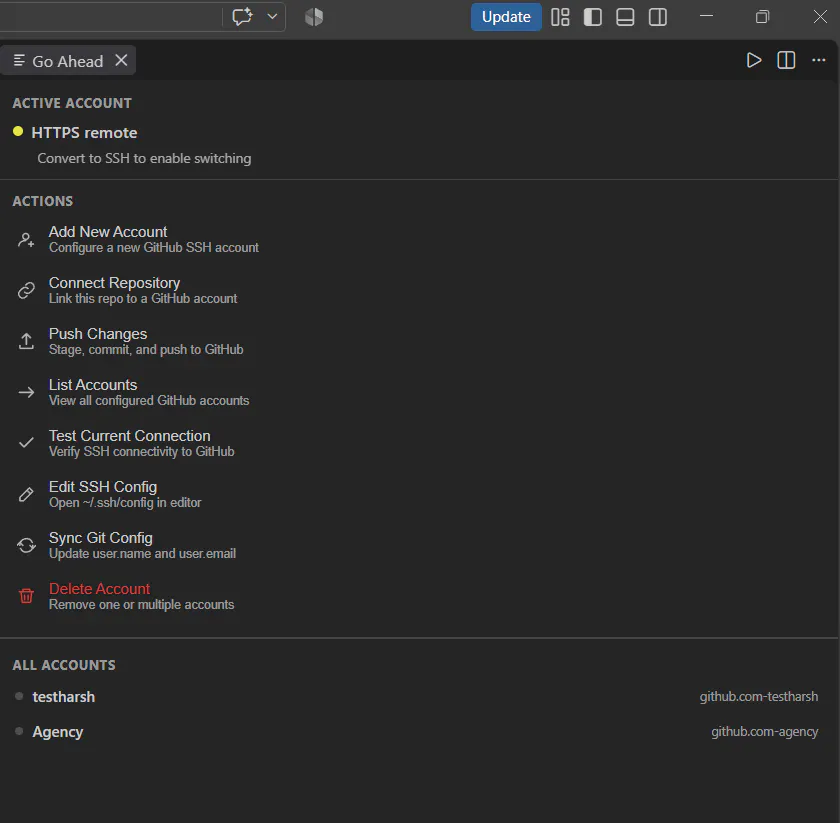Open the customize layout icon
Image resolution: width=840 pixels, height=823 pixels.
pos(560,17)
